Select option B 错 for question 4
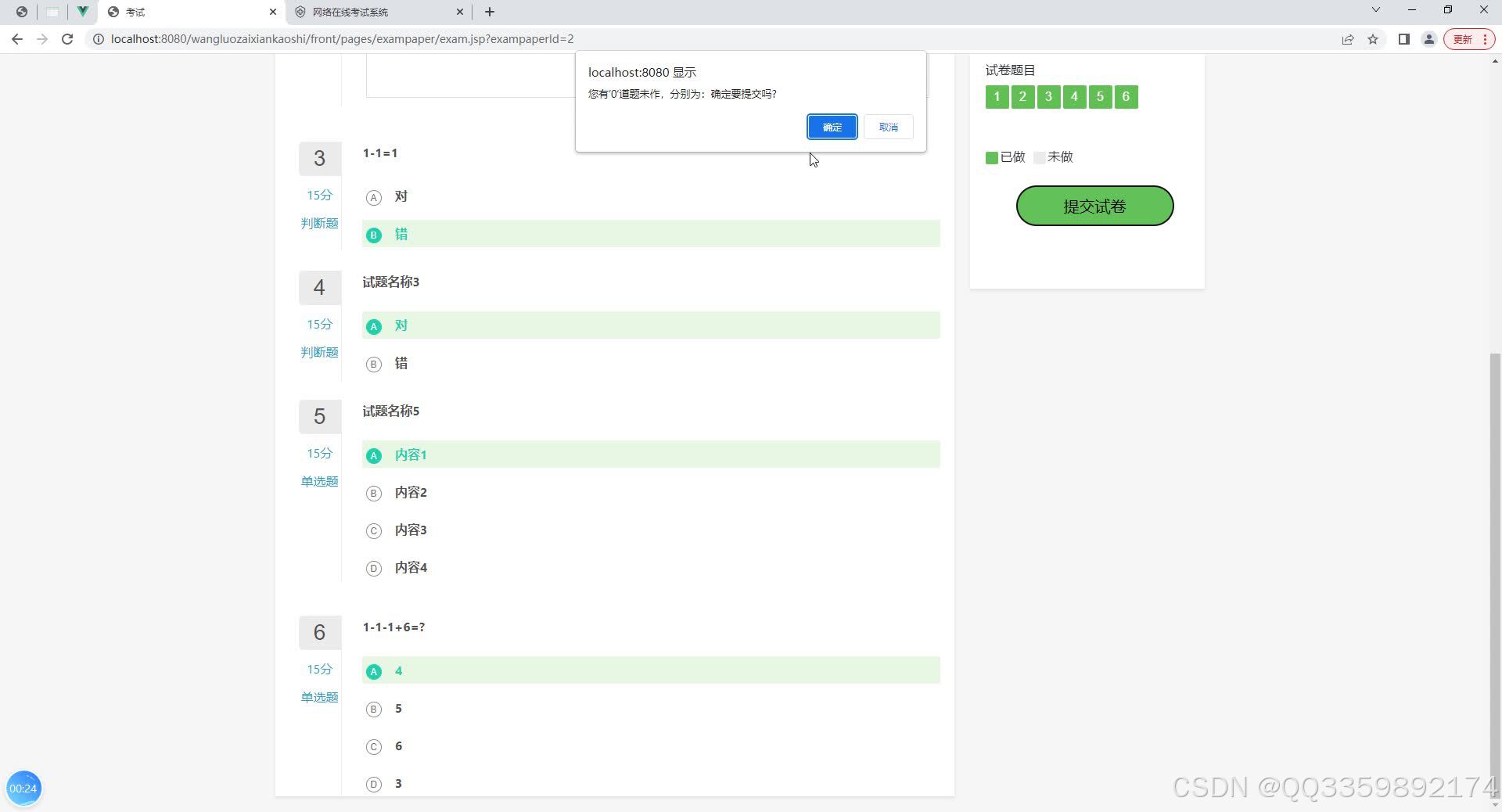The height and width of the screenshot is (812, 1502). pos(651,363)
